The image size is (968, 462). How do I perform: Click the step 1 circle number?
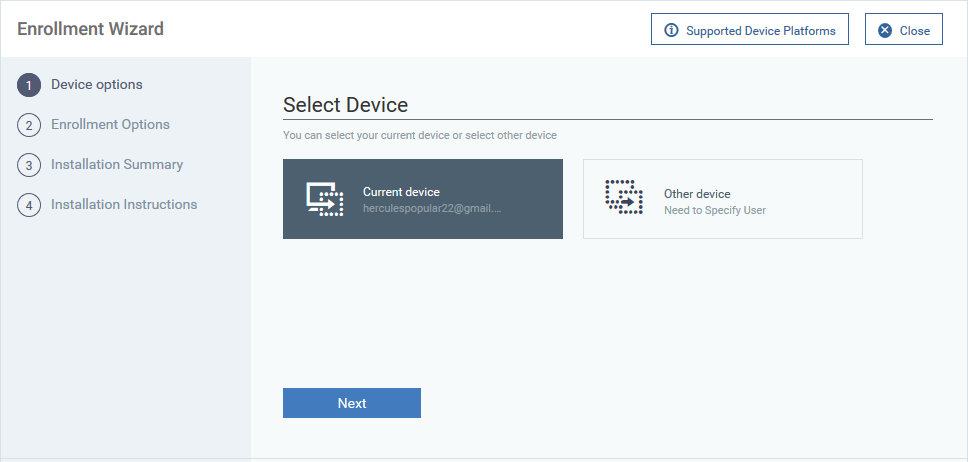click(29, 85)
